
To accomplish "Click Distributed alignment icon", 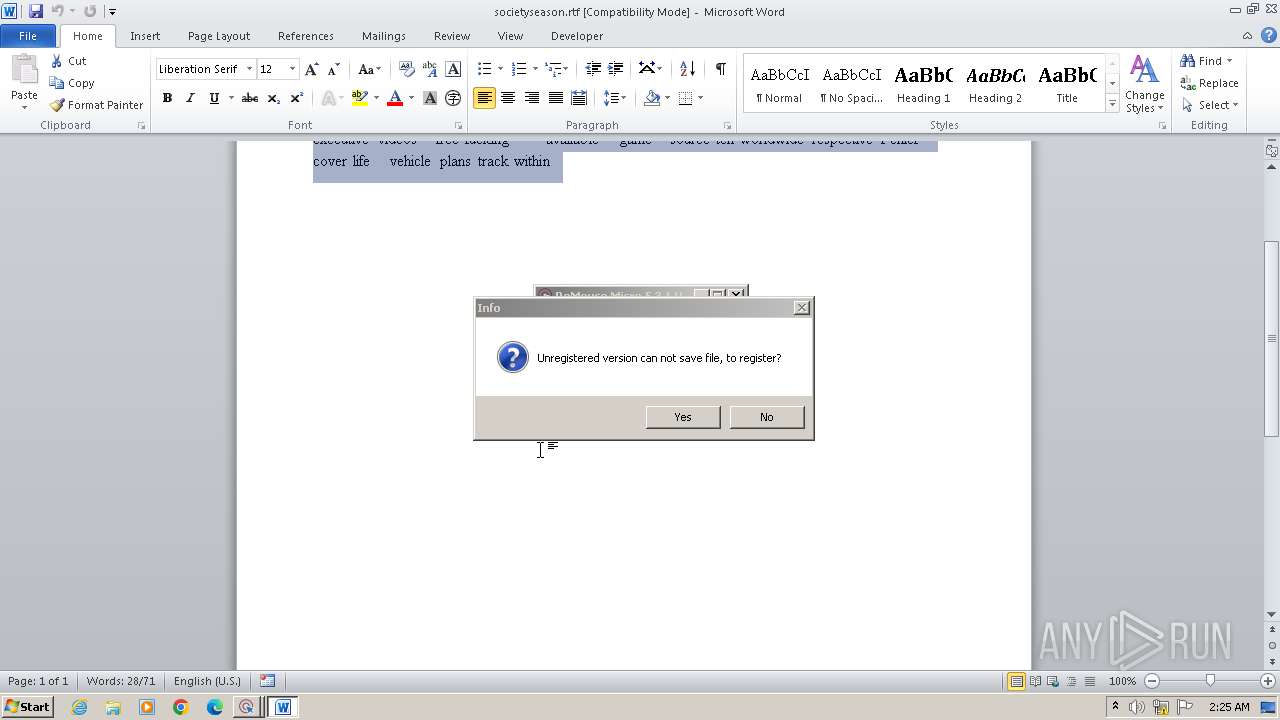I will 579,98.
